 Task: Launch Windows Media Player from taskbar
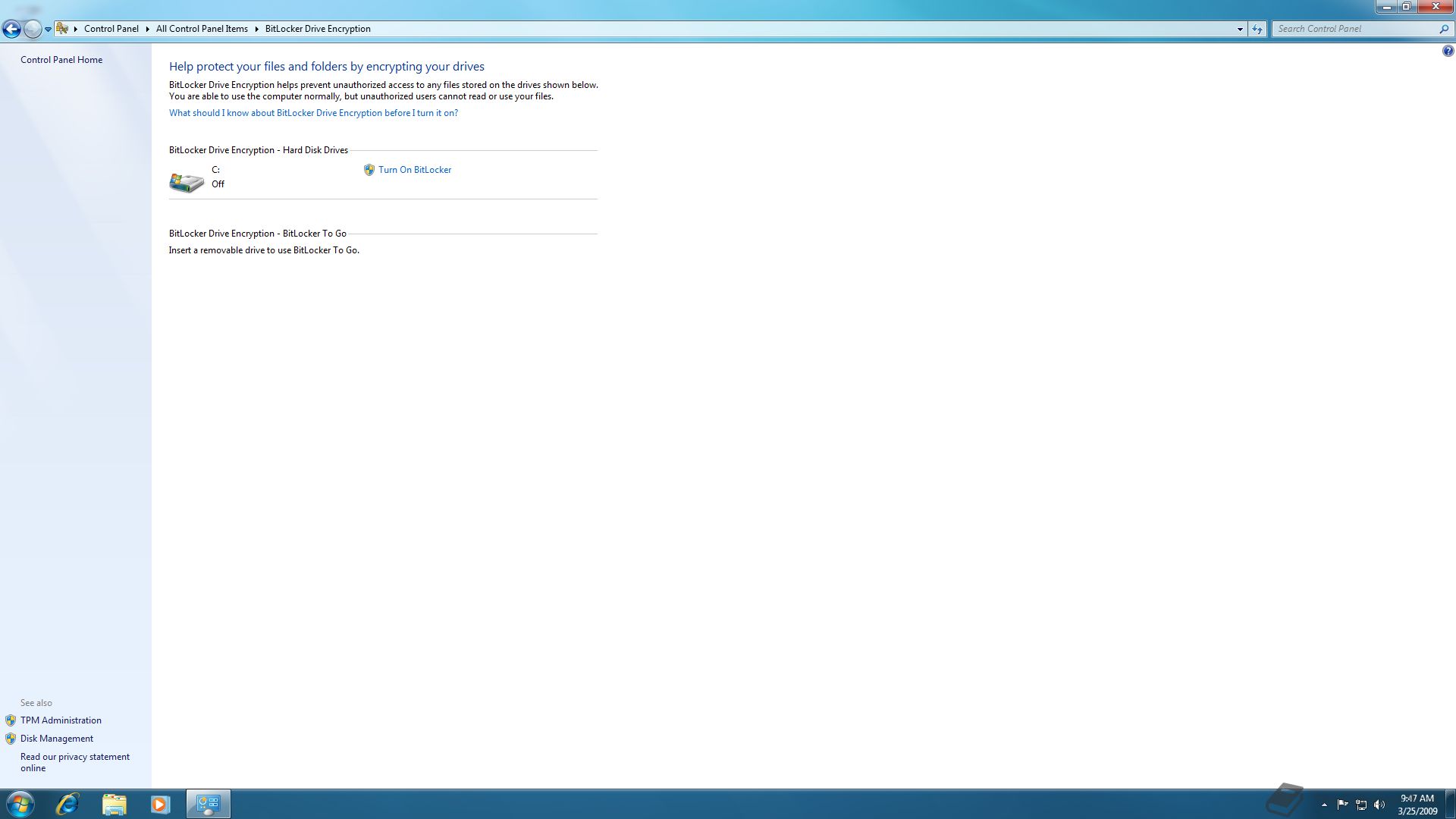click(x=160, y=804)
